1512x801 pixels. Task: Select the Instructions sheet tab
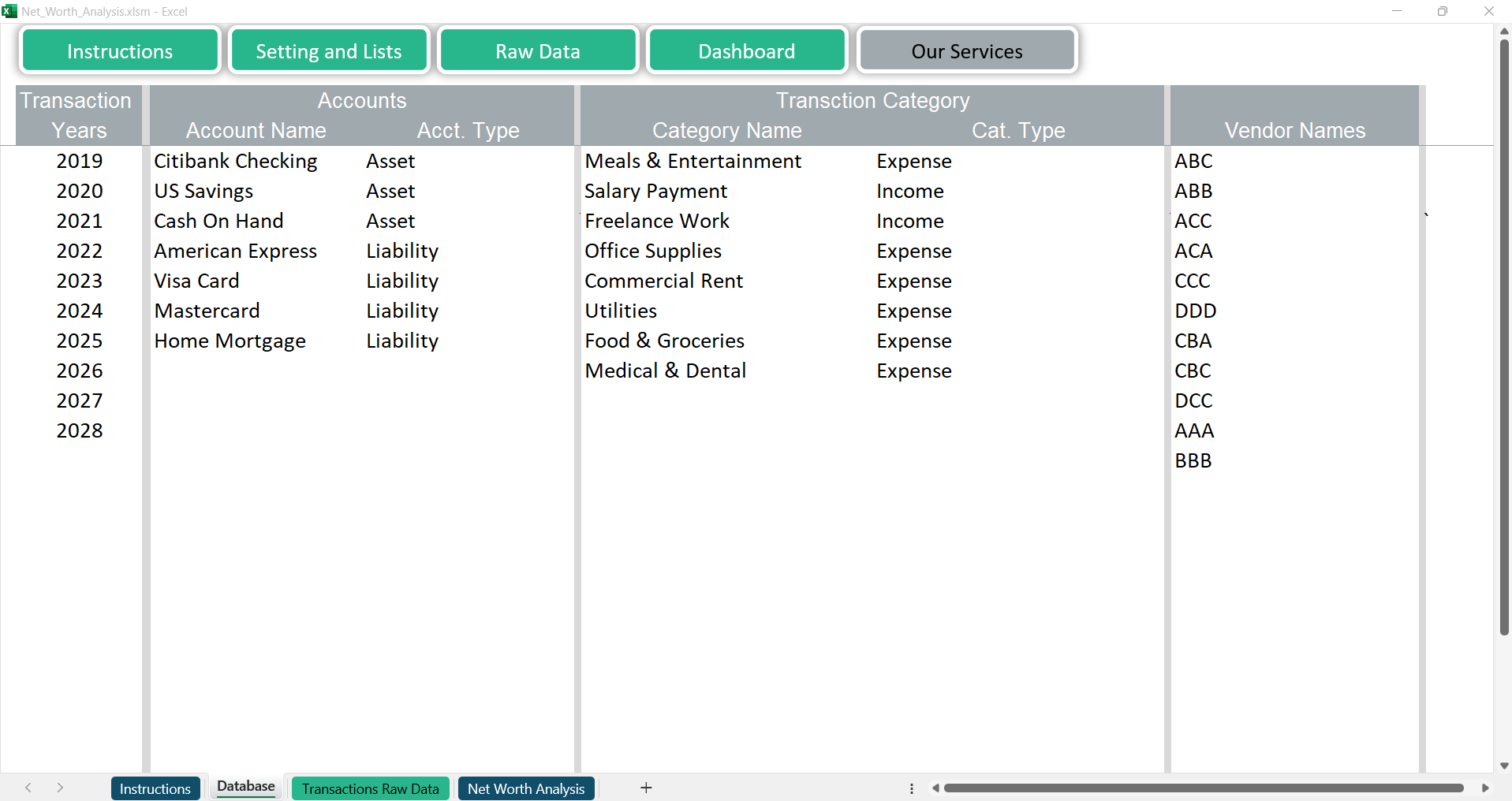pos(155,788)
